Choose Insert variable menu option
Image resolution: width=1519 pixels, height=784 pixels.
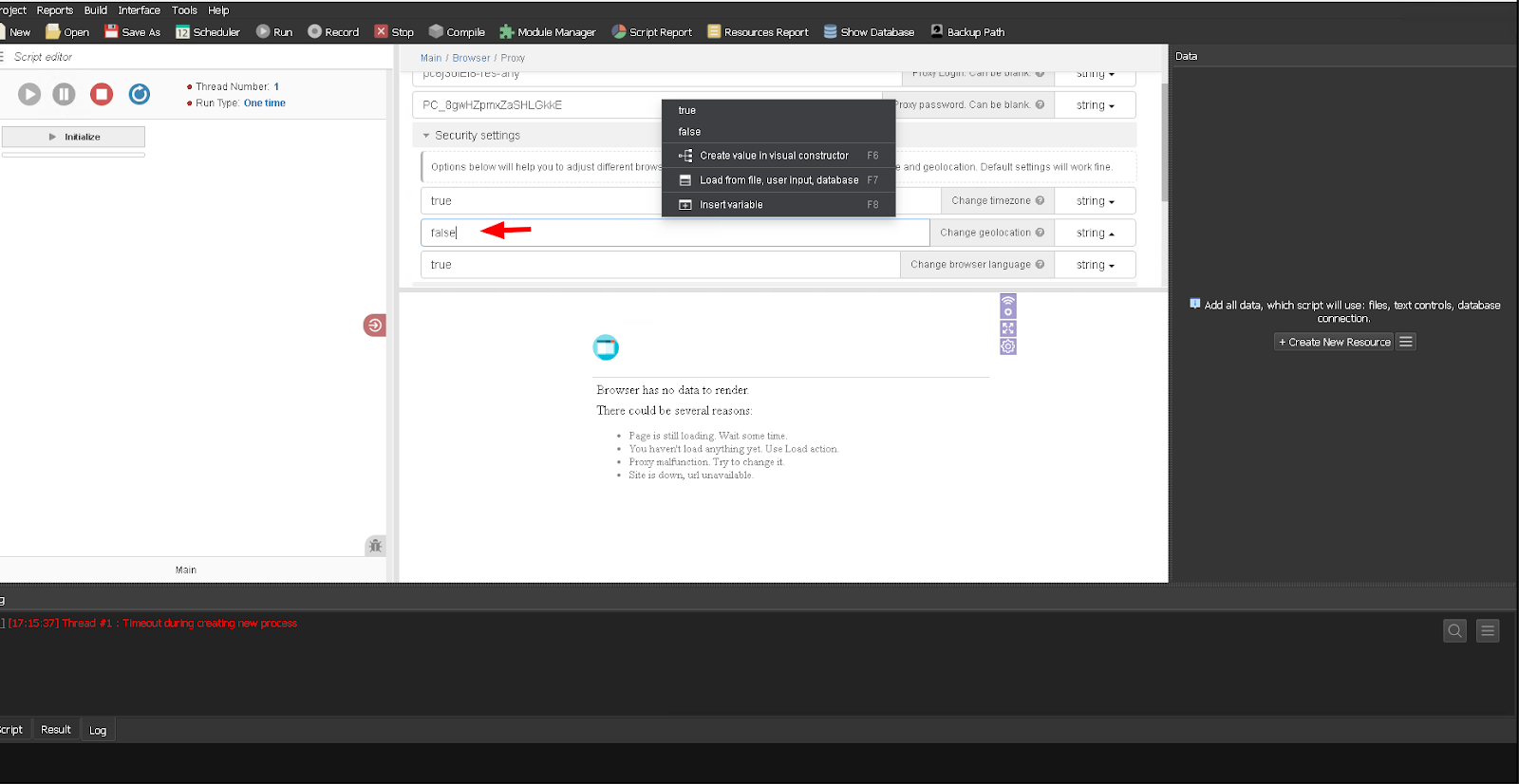(x=731, y=205)
